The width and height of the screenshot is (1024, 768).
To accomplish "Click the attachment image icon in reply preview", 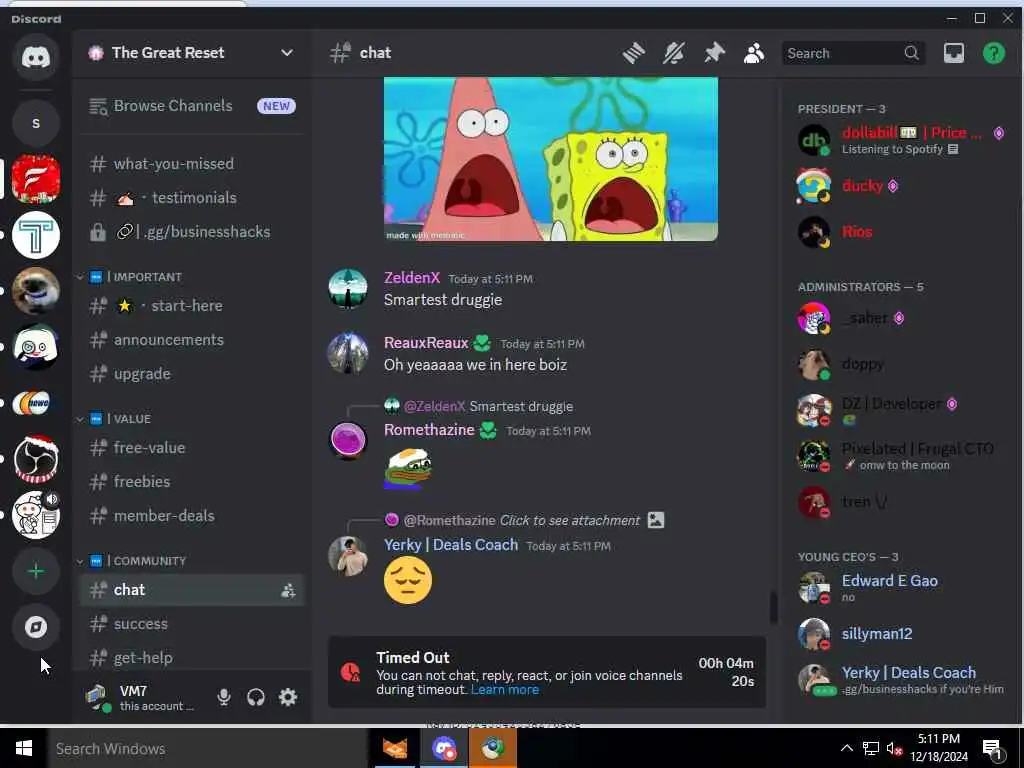I will (656, 520).
